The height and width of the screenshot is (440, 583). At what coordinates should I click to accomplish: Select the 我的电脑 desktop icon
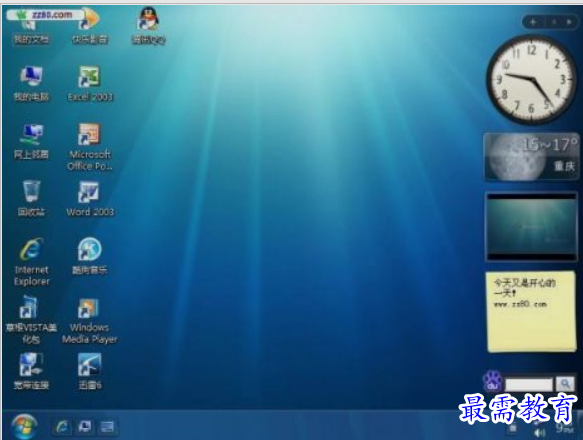31,84
